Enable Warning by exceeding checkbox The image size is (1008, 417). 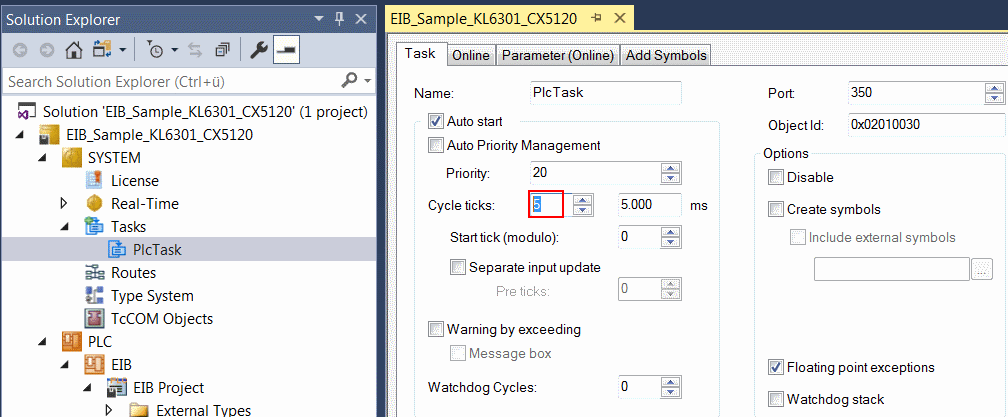tap(436, 330)
